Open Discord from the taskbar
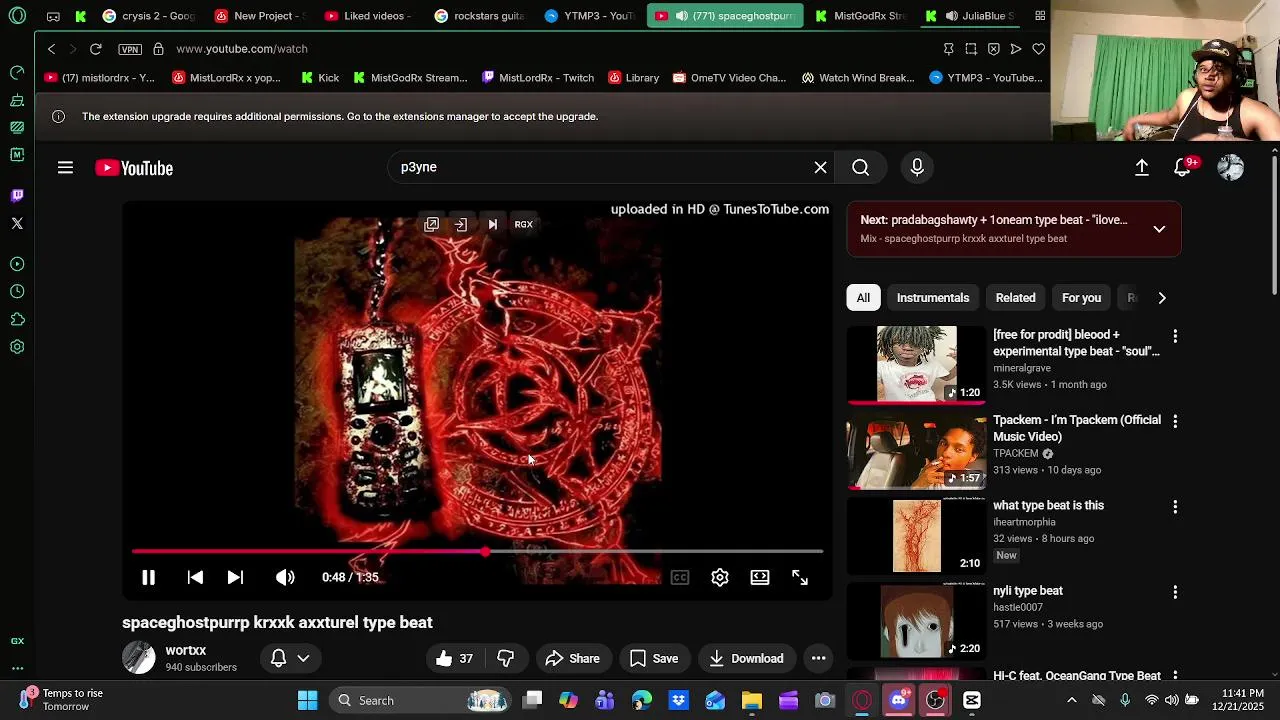 898,700
